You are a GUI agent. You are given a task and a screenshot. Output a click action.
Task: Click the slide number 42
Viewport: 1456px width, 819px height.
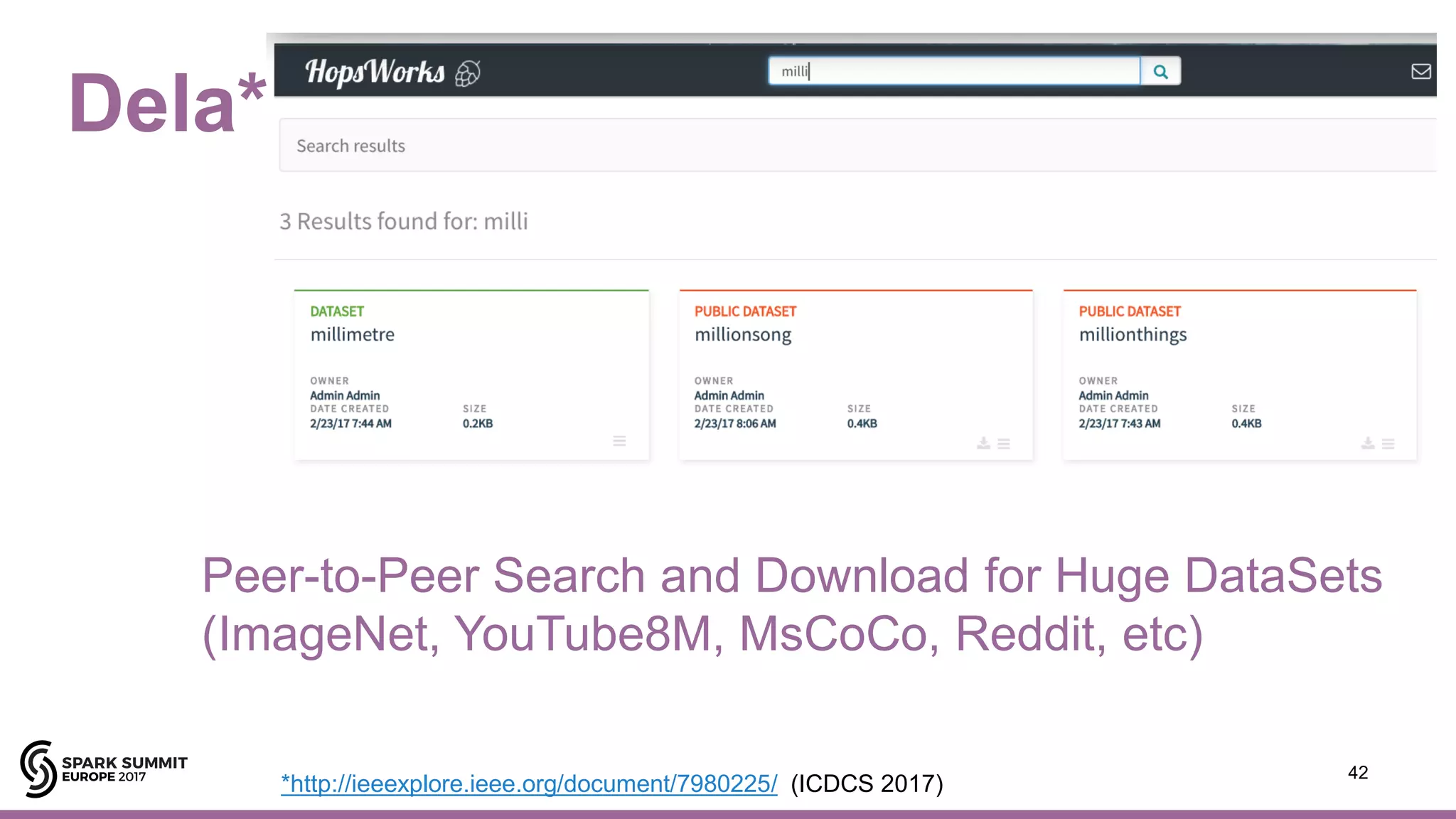point(1358,773)
